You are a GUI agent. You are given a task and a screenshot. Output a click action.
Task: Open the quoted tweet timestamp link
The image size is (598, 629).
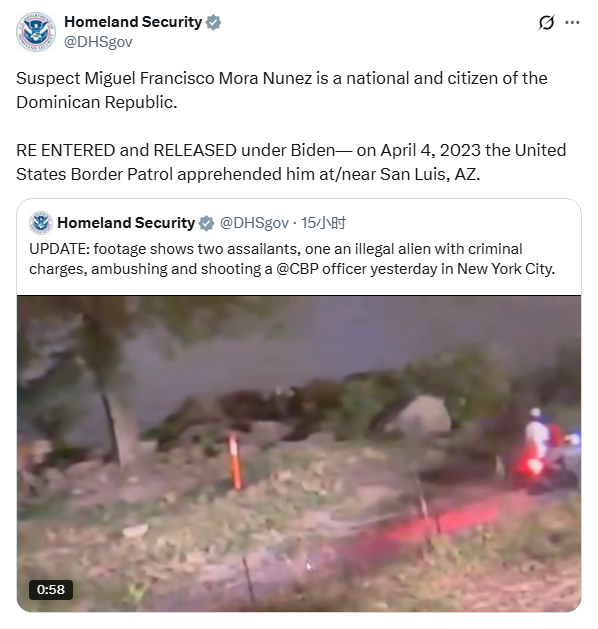[323, 223]
